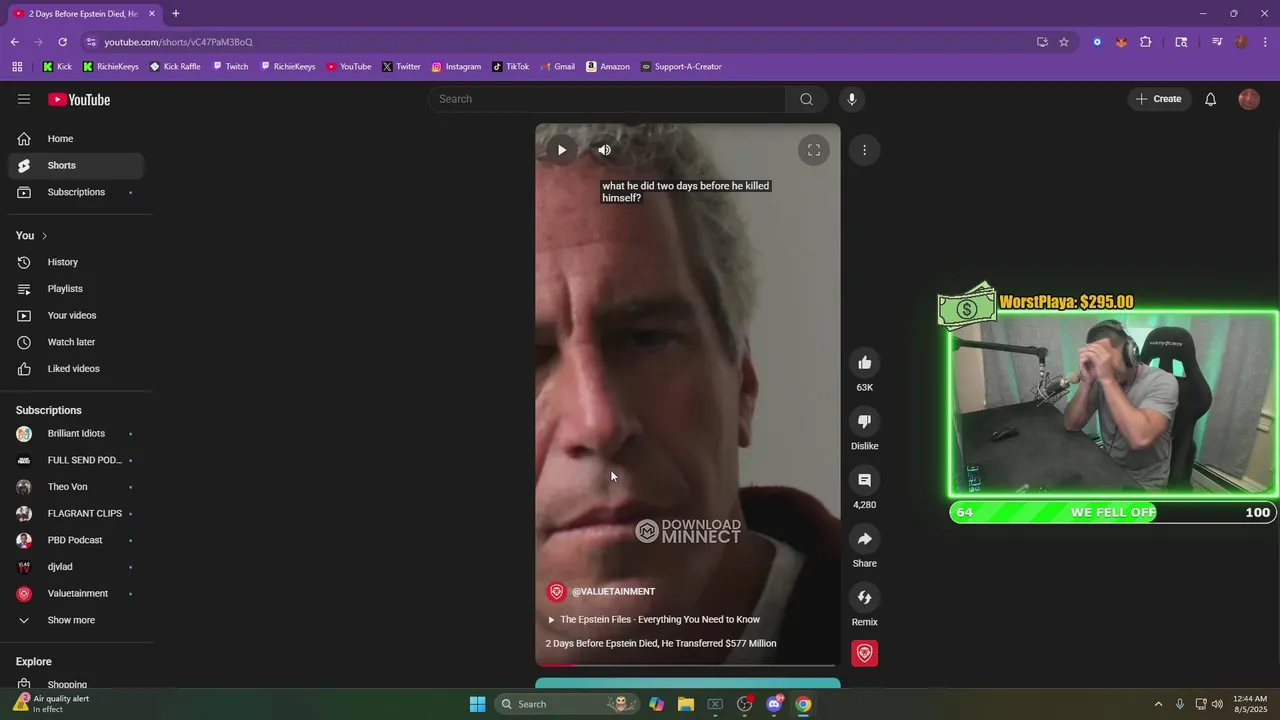Open the TikTok bookmark
1280x720 pixels.
coord(511,67)
